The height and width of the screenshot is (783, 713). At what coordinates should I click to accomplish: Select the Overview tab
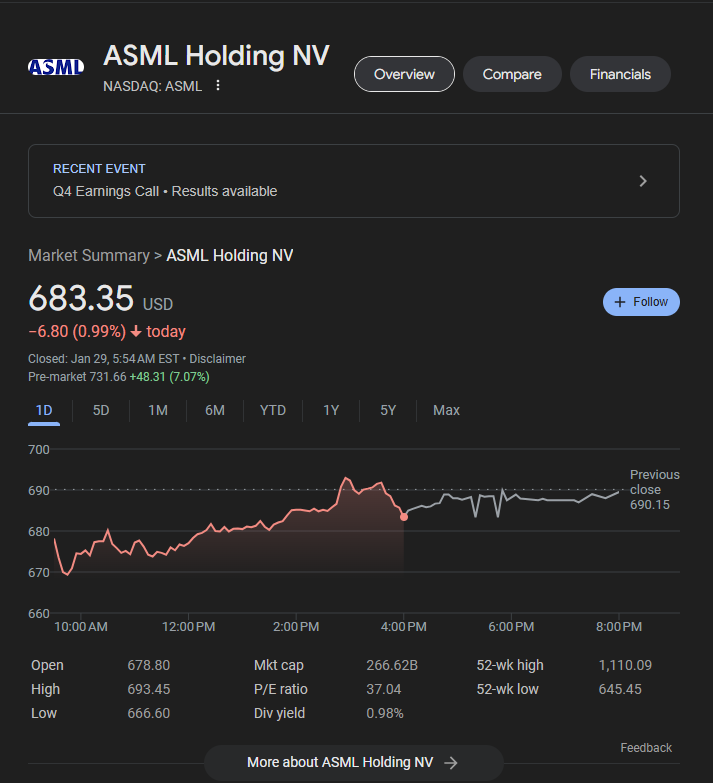(404, 74)
